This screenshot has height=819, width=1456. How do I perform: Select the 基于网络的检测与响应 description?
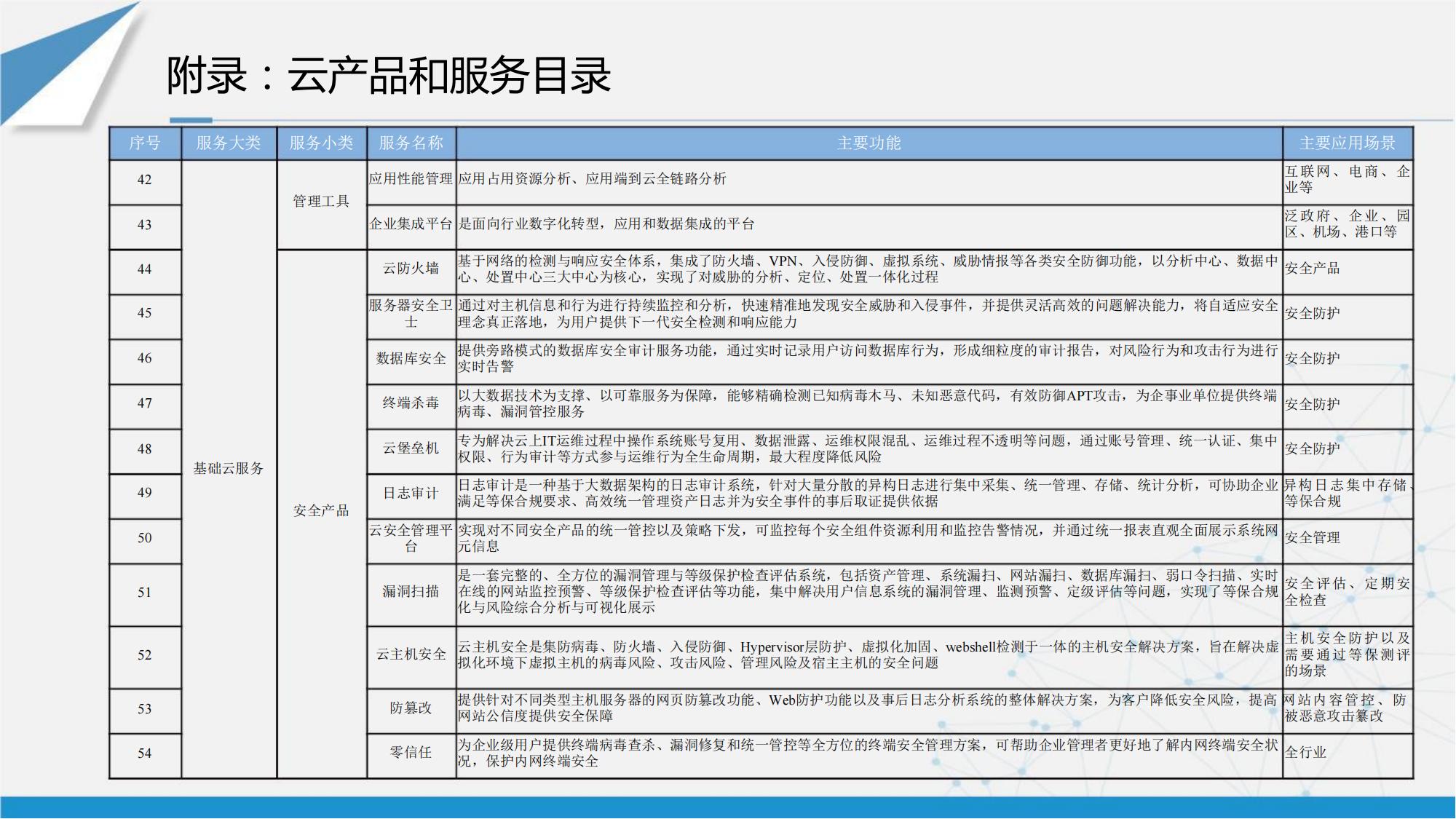pyautogui.click(x=869, y=269)
